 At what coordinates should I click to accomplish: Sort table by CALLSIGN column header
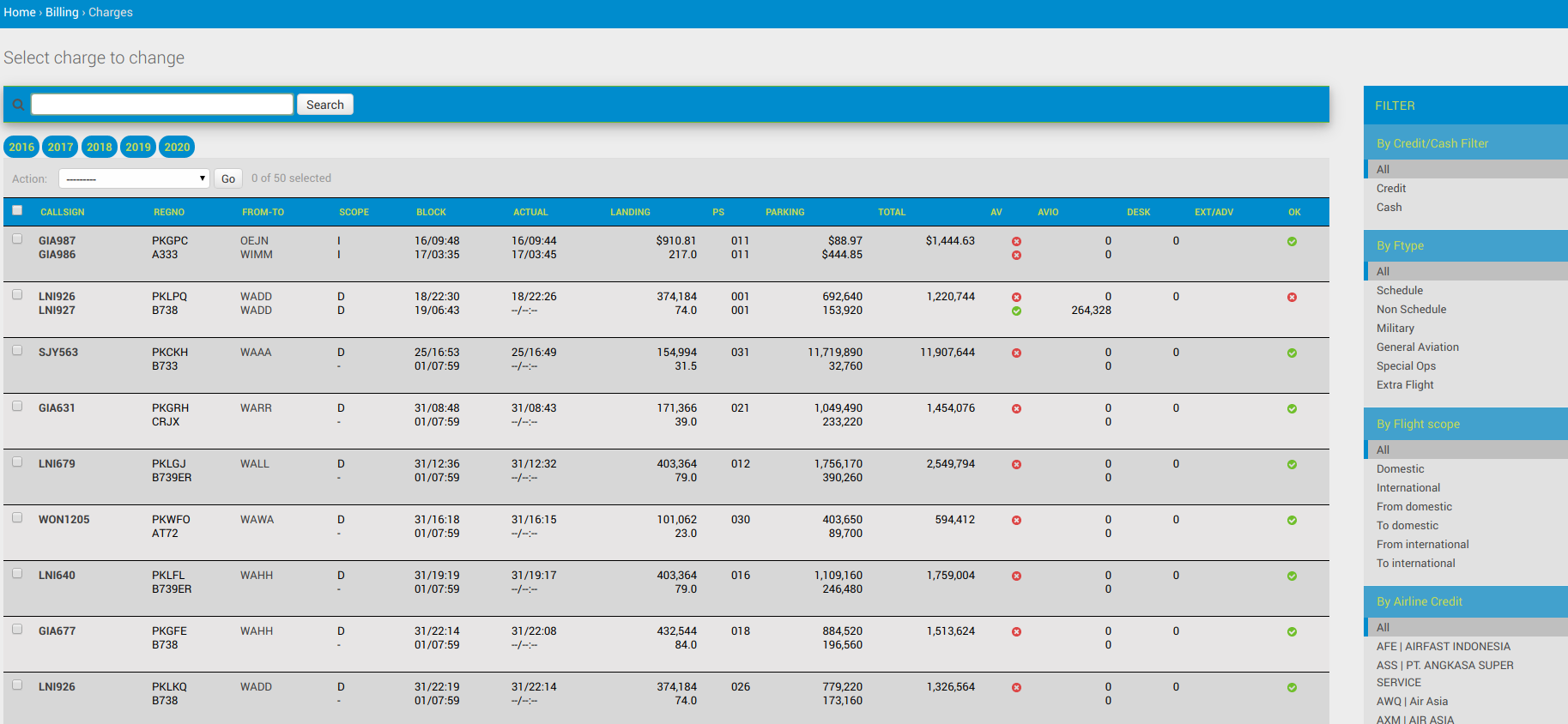click(x=63, y=212)
